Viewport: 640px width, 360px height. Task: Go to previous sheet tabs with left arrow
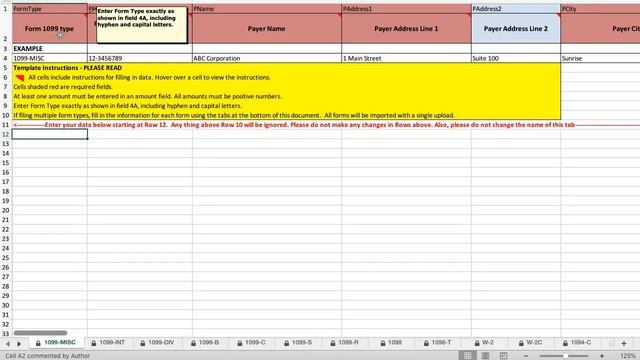7,344
